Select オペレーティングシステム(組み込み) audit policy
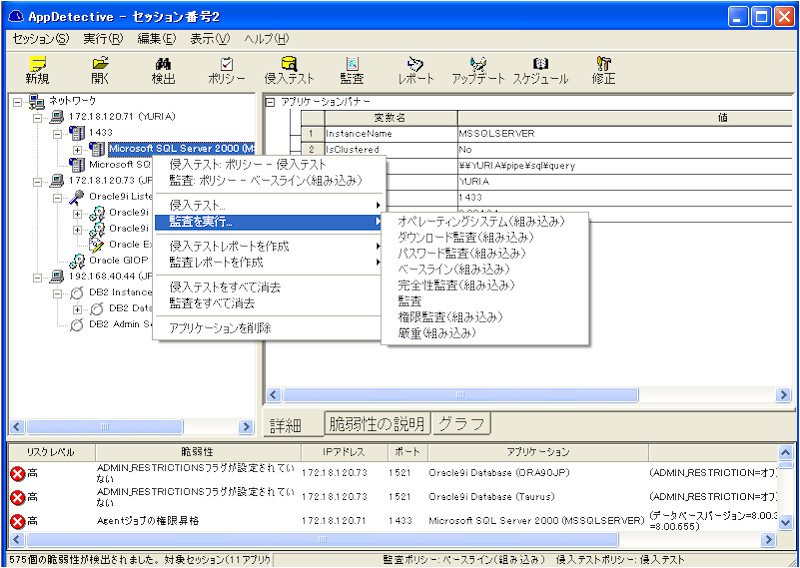The image size is (800, 568). coord(485,221)
